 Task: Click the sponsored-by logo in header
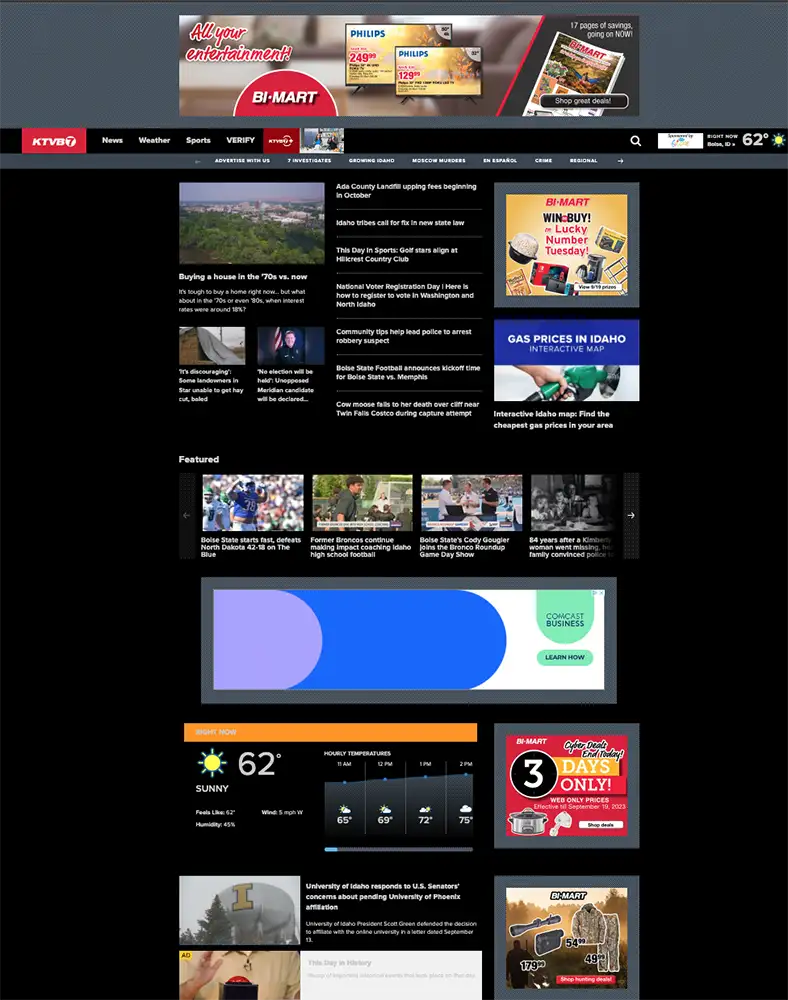pos(680,140)
